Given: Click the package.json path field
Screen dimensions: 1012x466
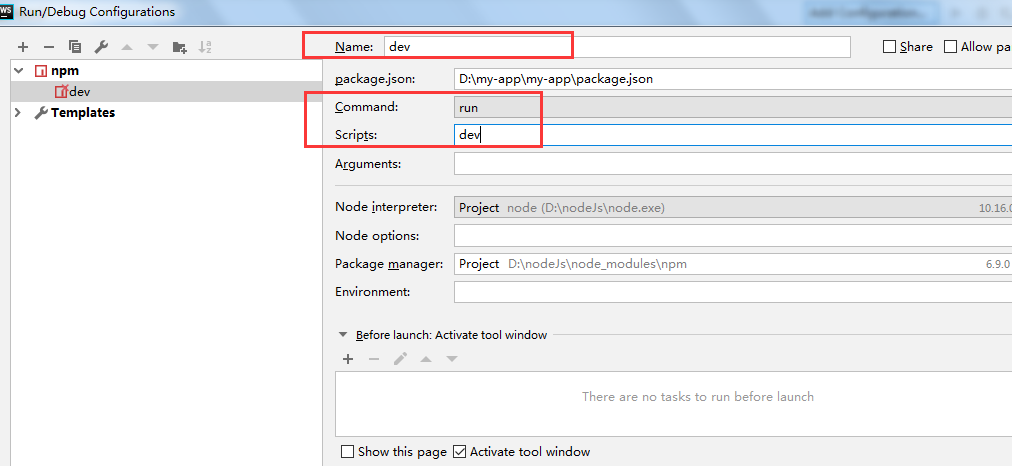Looking at the screenshot, I should [x=733, y=79].
